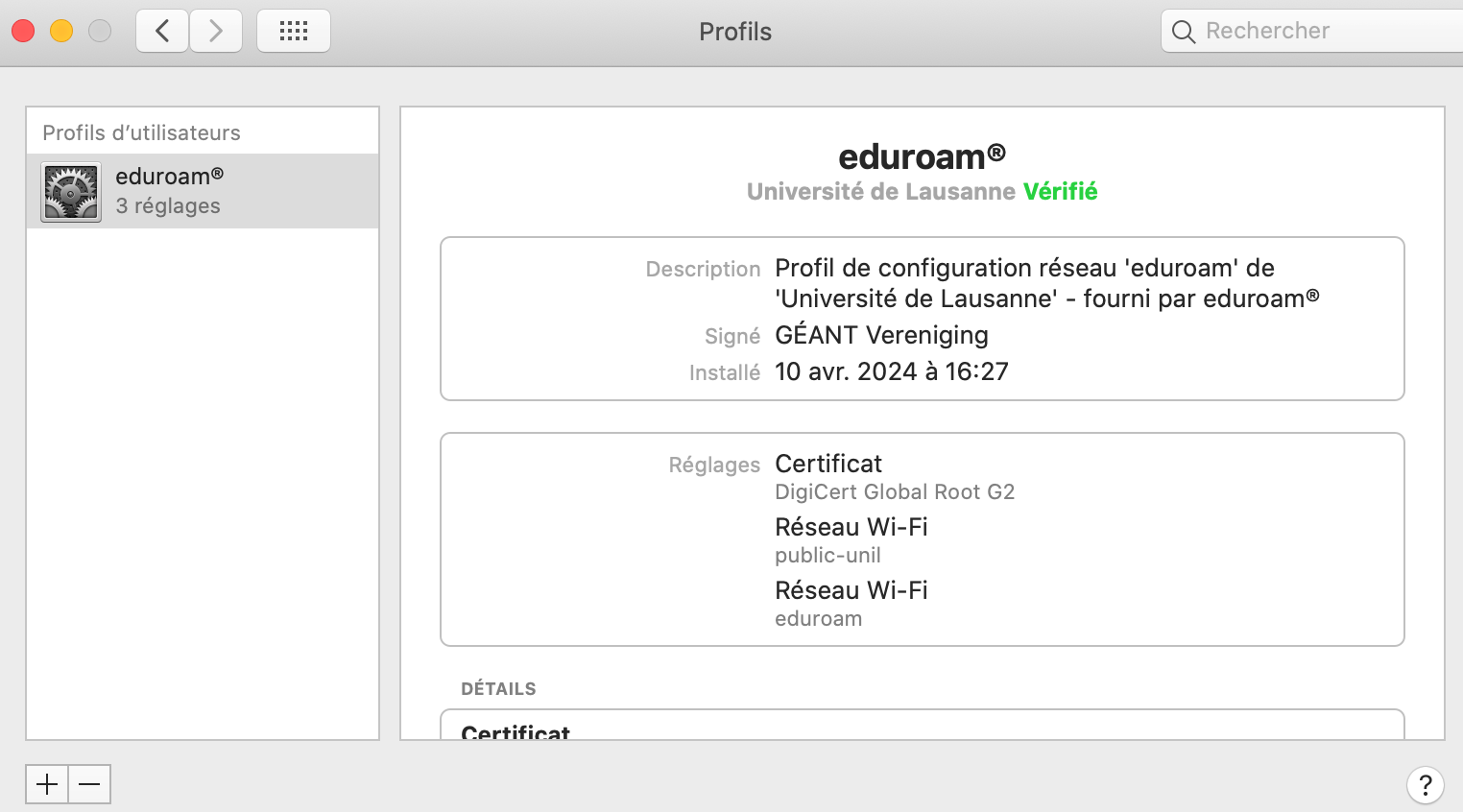Click the eduroam profile gear icon

(x=71, y=192)
